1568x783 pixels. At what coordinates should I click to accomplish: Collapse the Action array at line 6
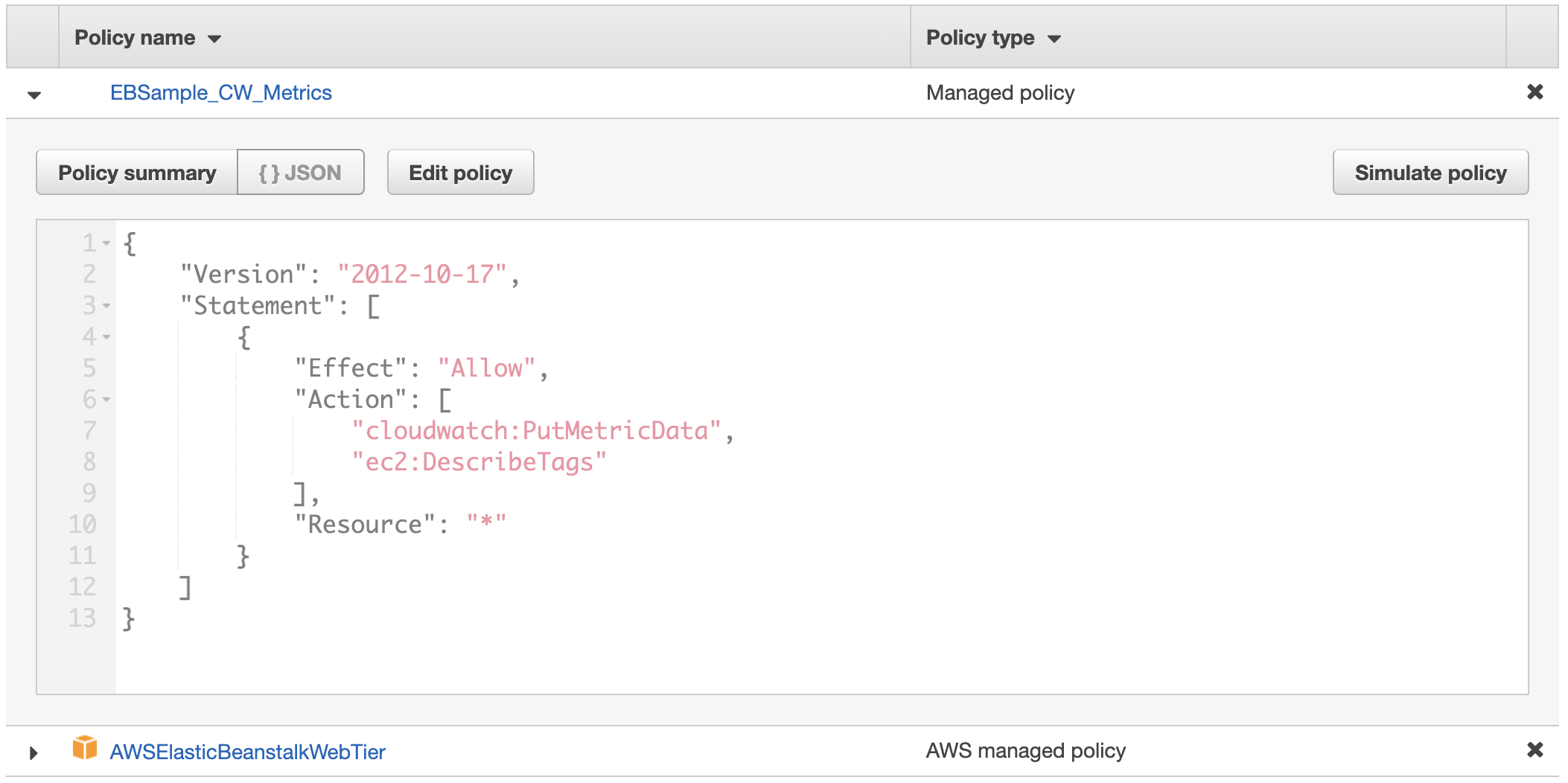tap(105, 399)
